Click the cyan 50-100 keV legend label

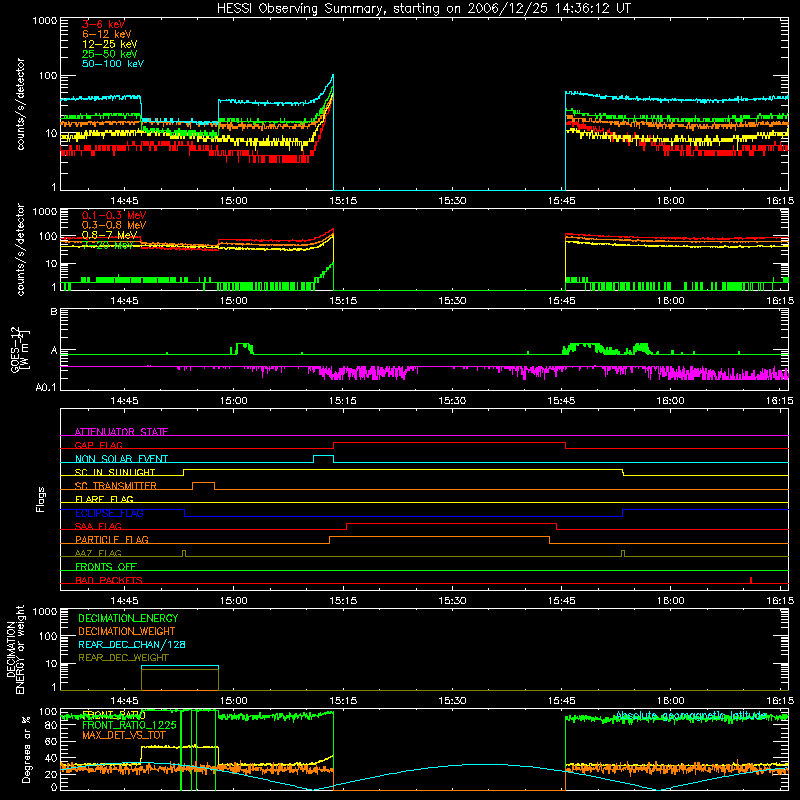coord(112,64)
